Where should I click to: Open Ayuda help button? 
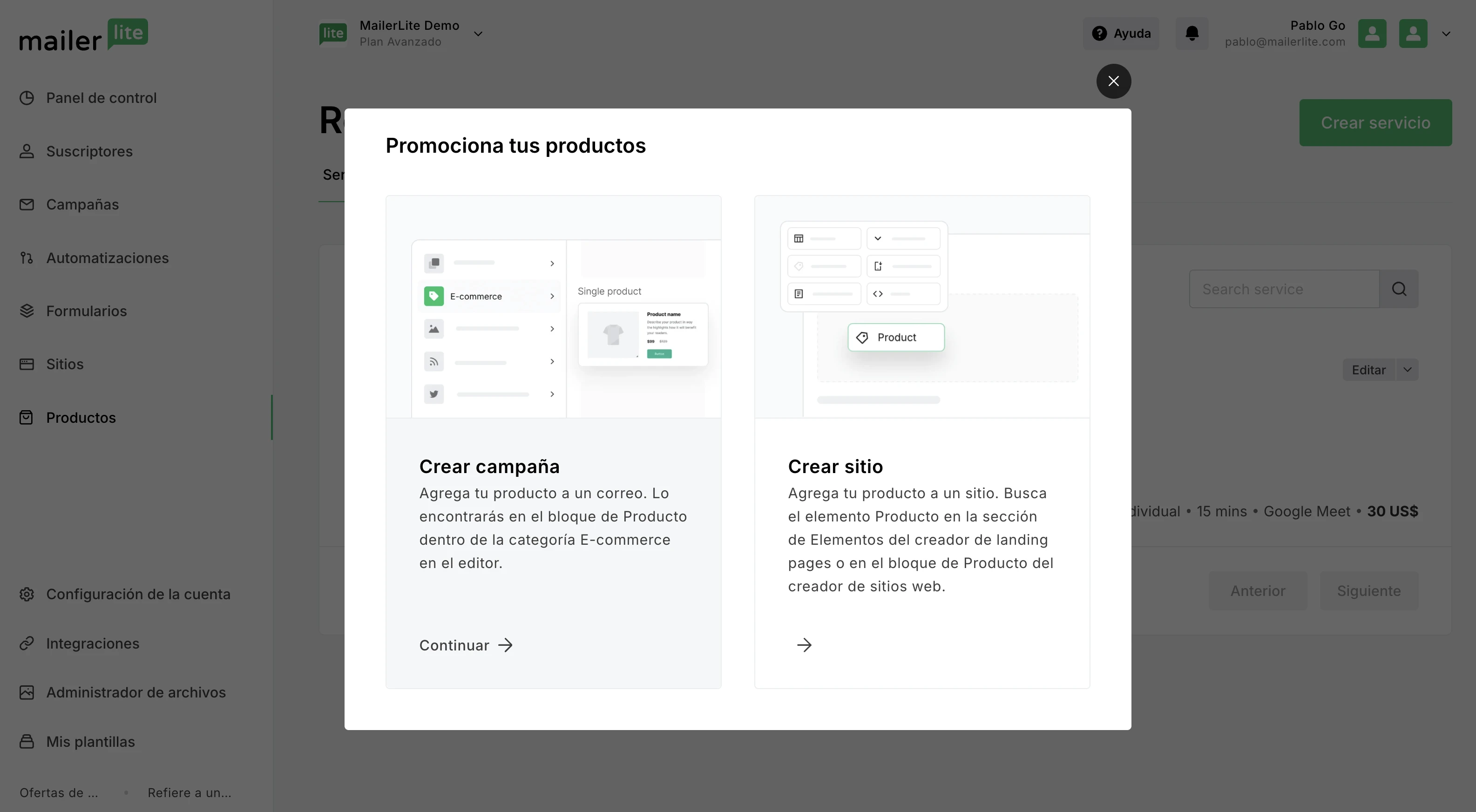[1121, 33]
